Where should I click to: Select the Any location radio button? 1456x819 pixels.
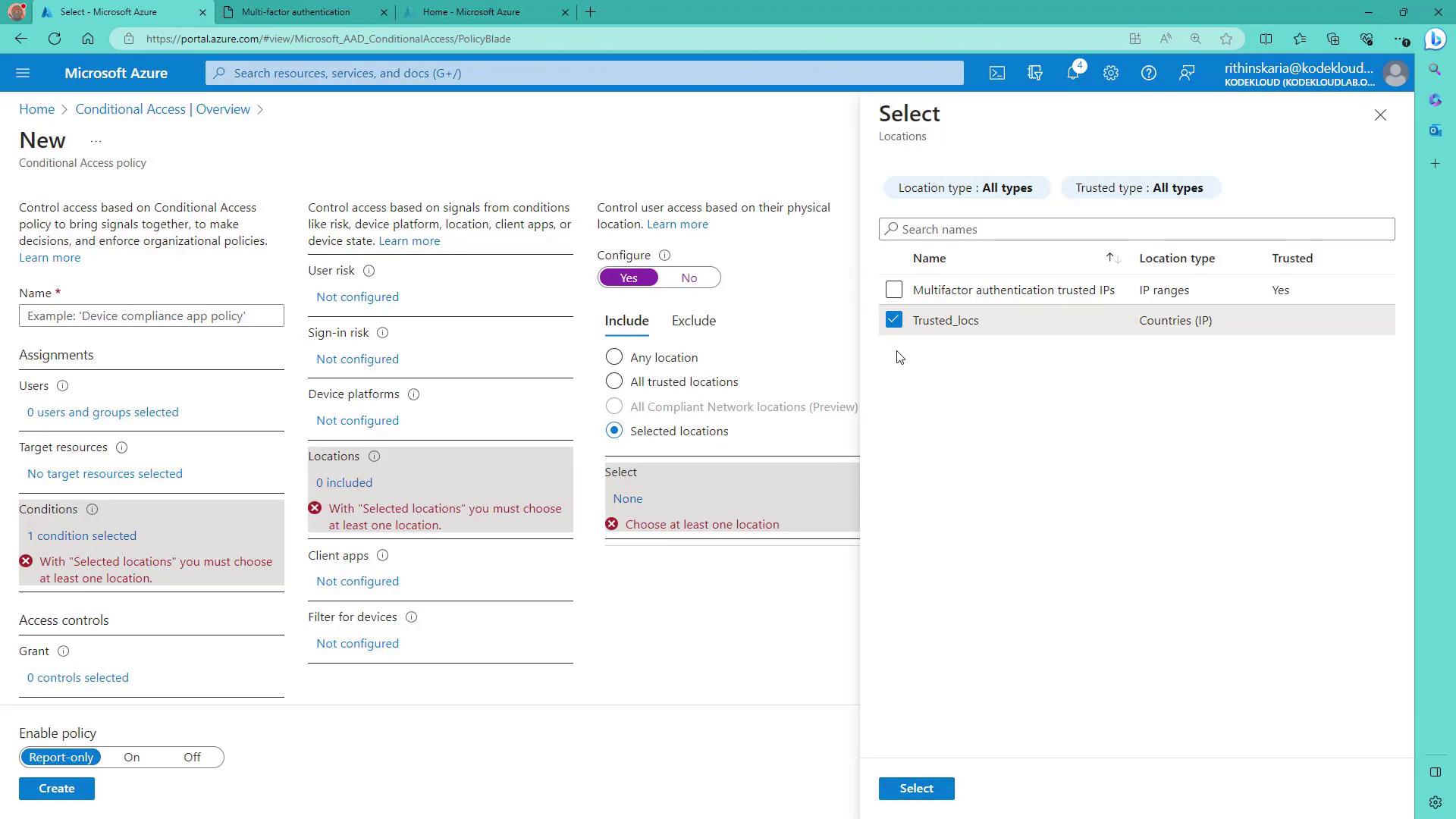click(614, 357)
